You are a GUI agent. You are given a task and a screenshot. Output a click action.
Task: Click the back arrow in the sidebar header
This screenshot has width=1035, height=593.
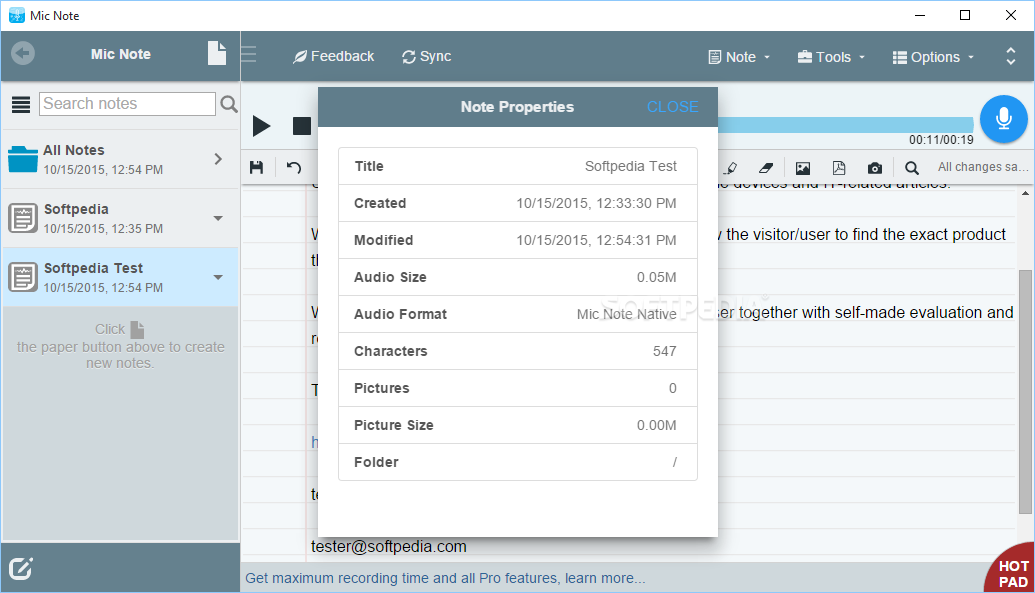[23, 53]
